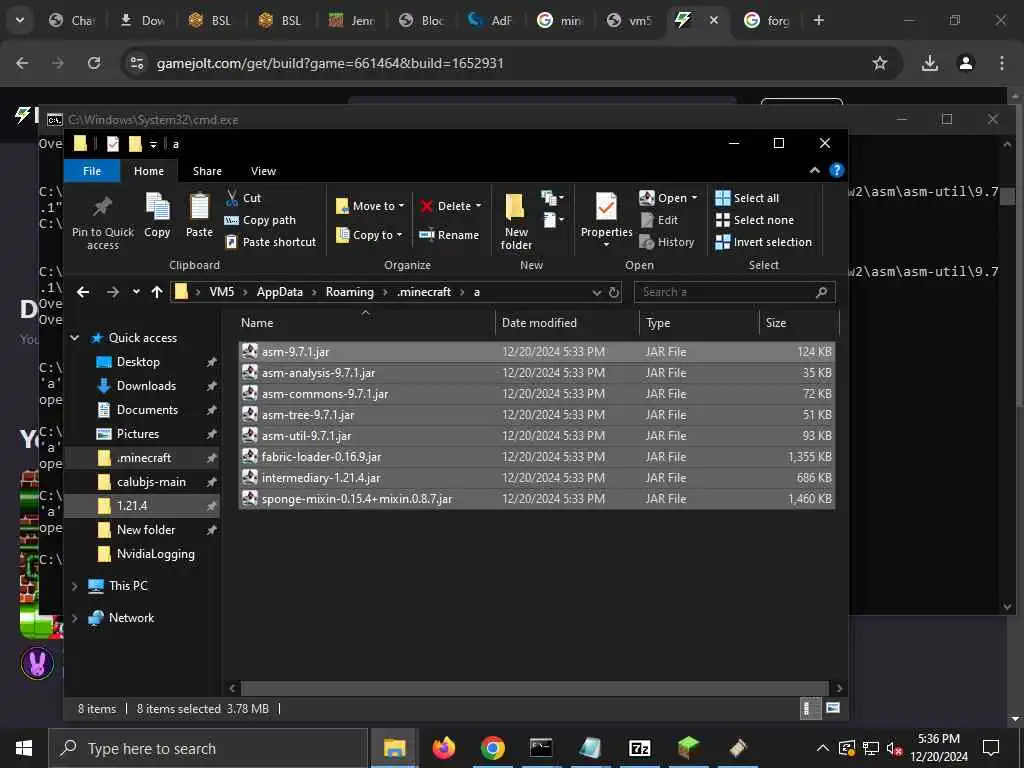The height and width of the screenshot is (768, 1024).
Task: Refresh the current folder view
Action: pyautogui.click(x=614, y=292)
